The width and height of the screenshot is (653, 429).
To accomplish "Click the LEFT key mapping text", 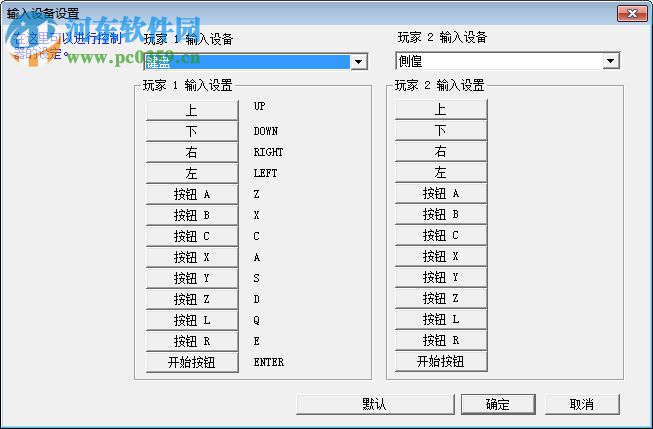I will (x=265, y=173).
